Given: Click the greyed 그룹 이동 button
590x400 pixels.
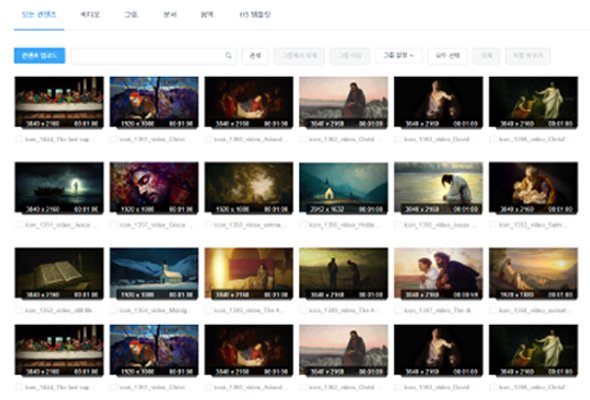Looking at the screenshot, I should (x=350, y=56).
